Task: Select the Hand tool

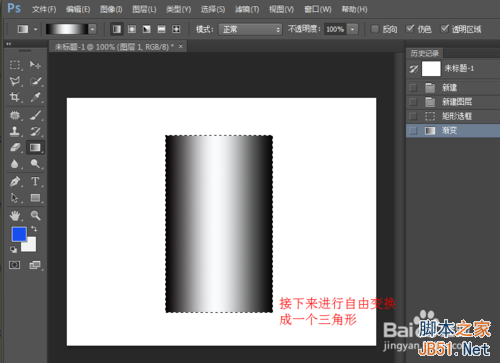Action: pyautogui.click(x=15, y=216)
